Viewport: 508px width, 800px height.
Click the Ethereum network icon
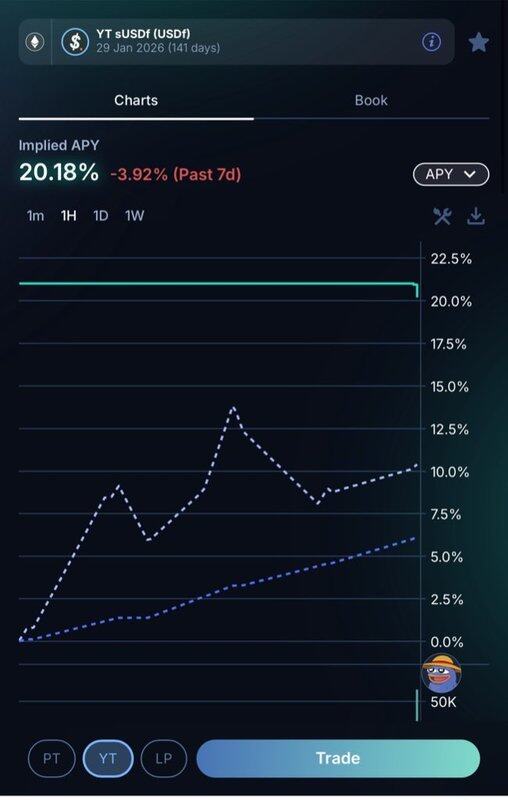(35, 42)
